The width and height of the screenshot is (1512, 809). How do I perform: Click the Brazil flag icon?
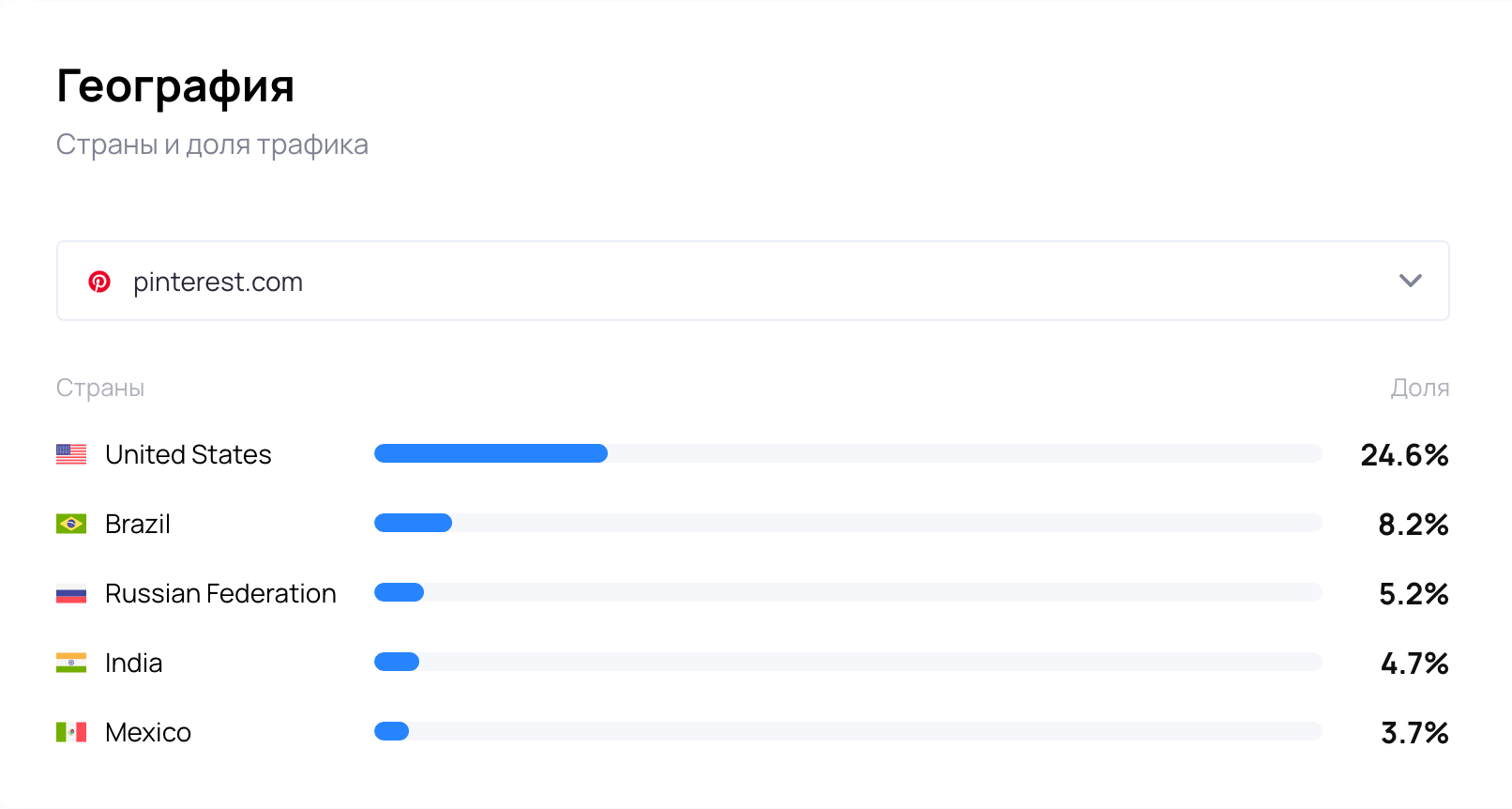click(71, 524)
